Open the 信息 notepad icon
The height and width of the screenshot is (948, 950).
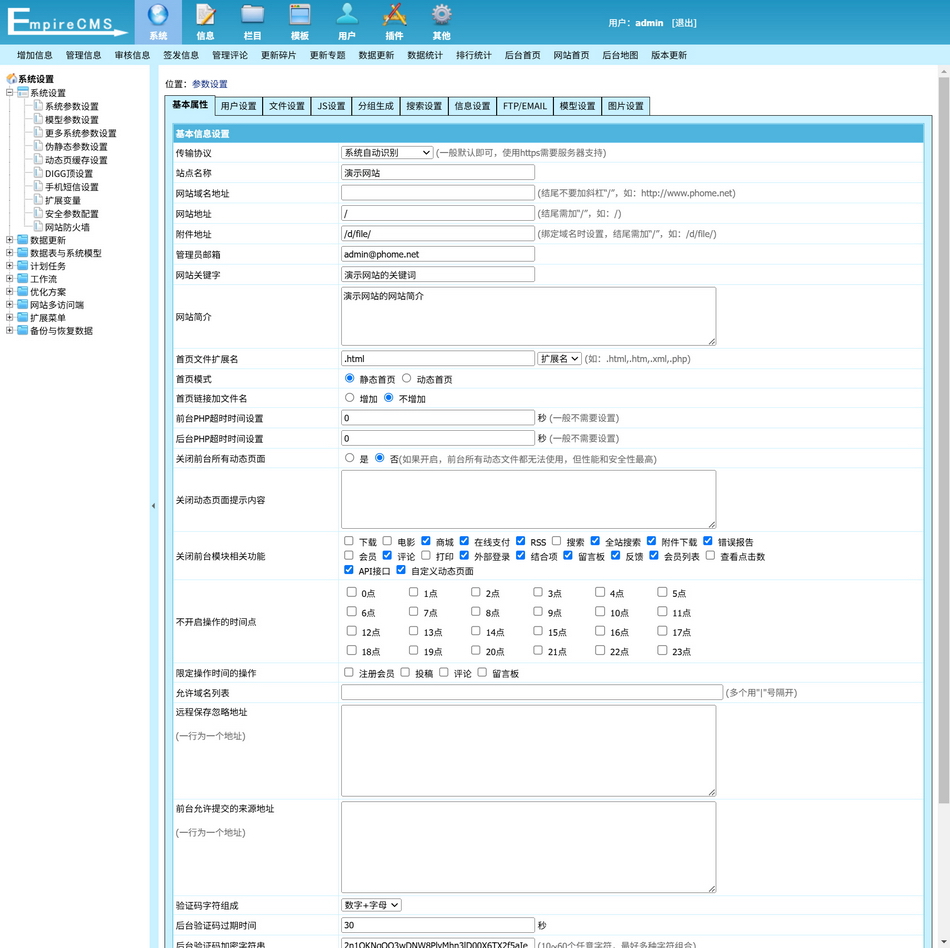point(205,15)
